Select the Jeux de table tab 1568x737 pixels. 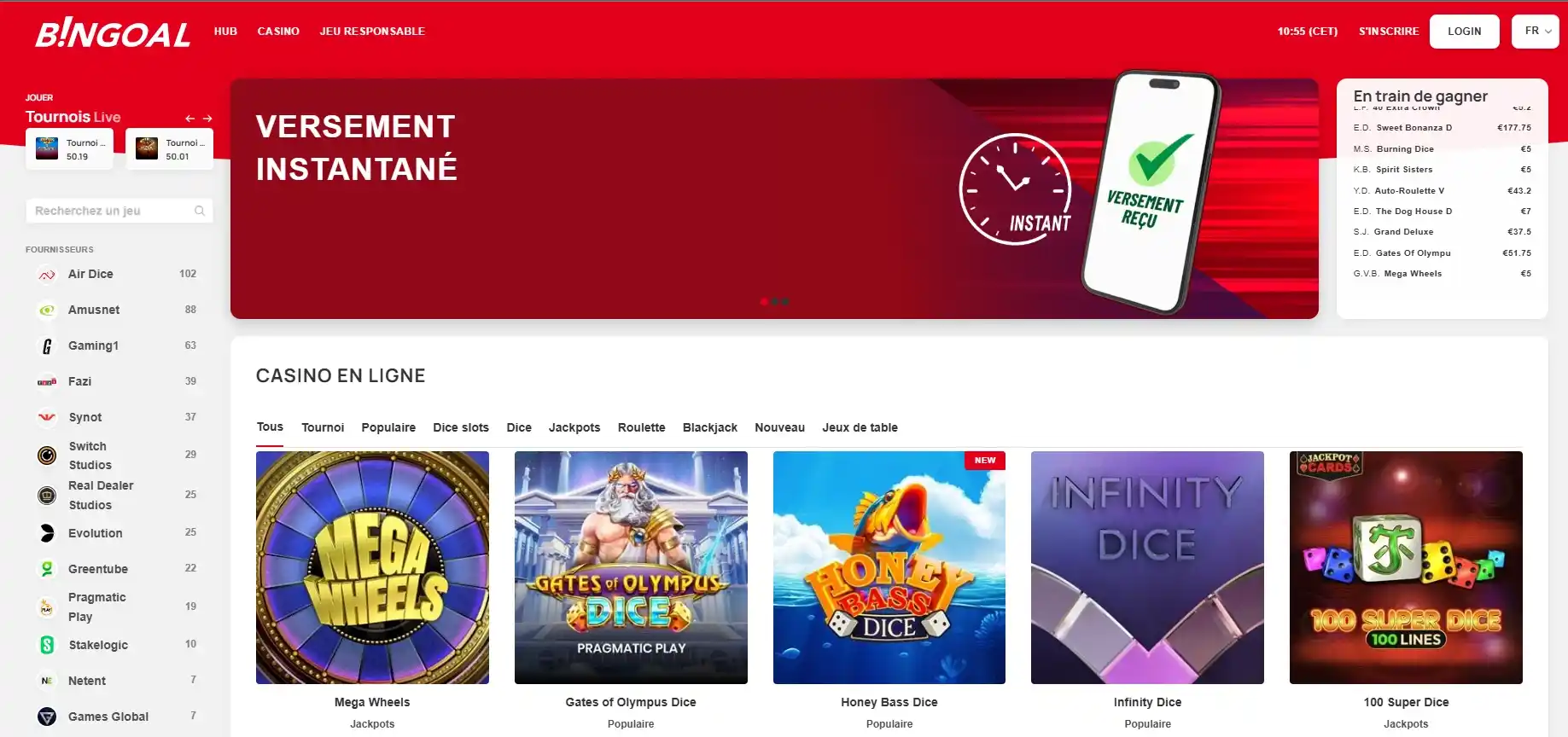pyautogui.click(x=860, y=428)
